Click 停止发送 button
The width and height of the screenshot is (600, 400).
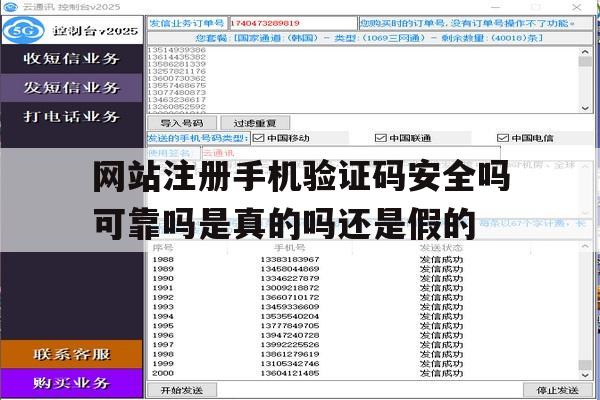(x=557, y=390)
